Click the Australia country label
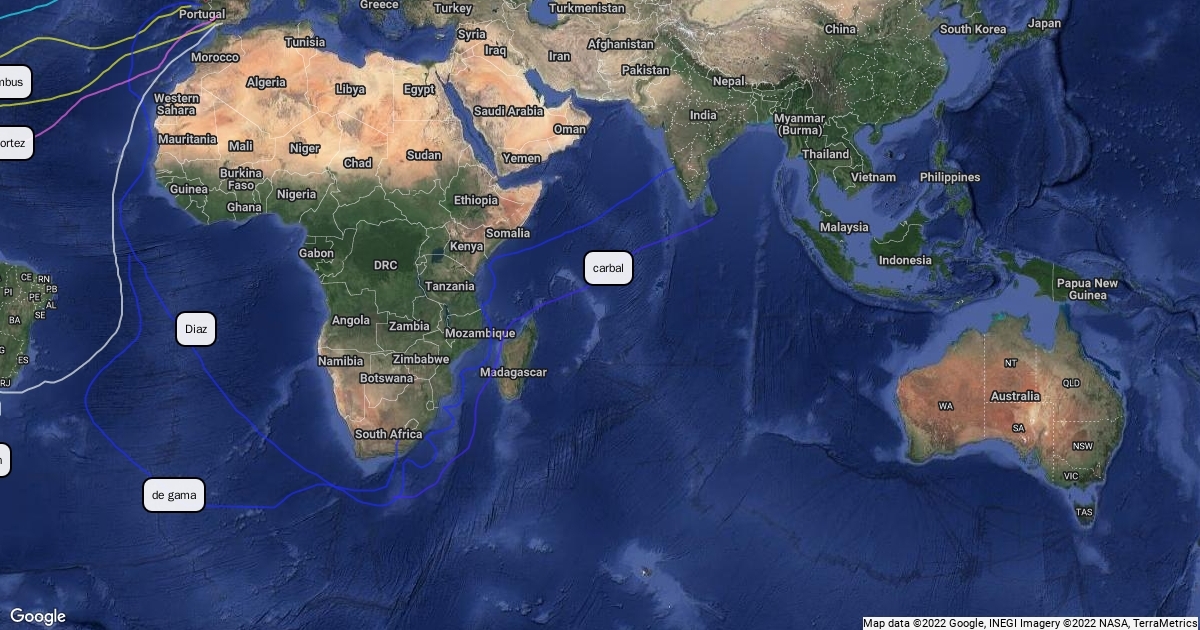This screenshot has width=1200, height=630. (1015, 396)
